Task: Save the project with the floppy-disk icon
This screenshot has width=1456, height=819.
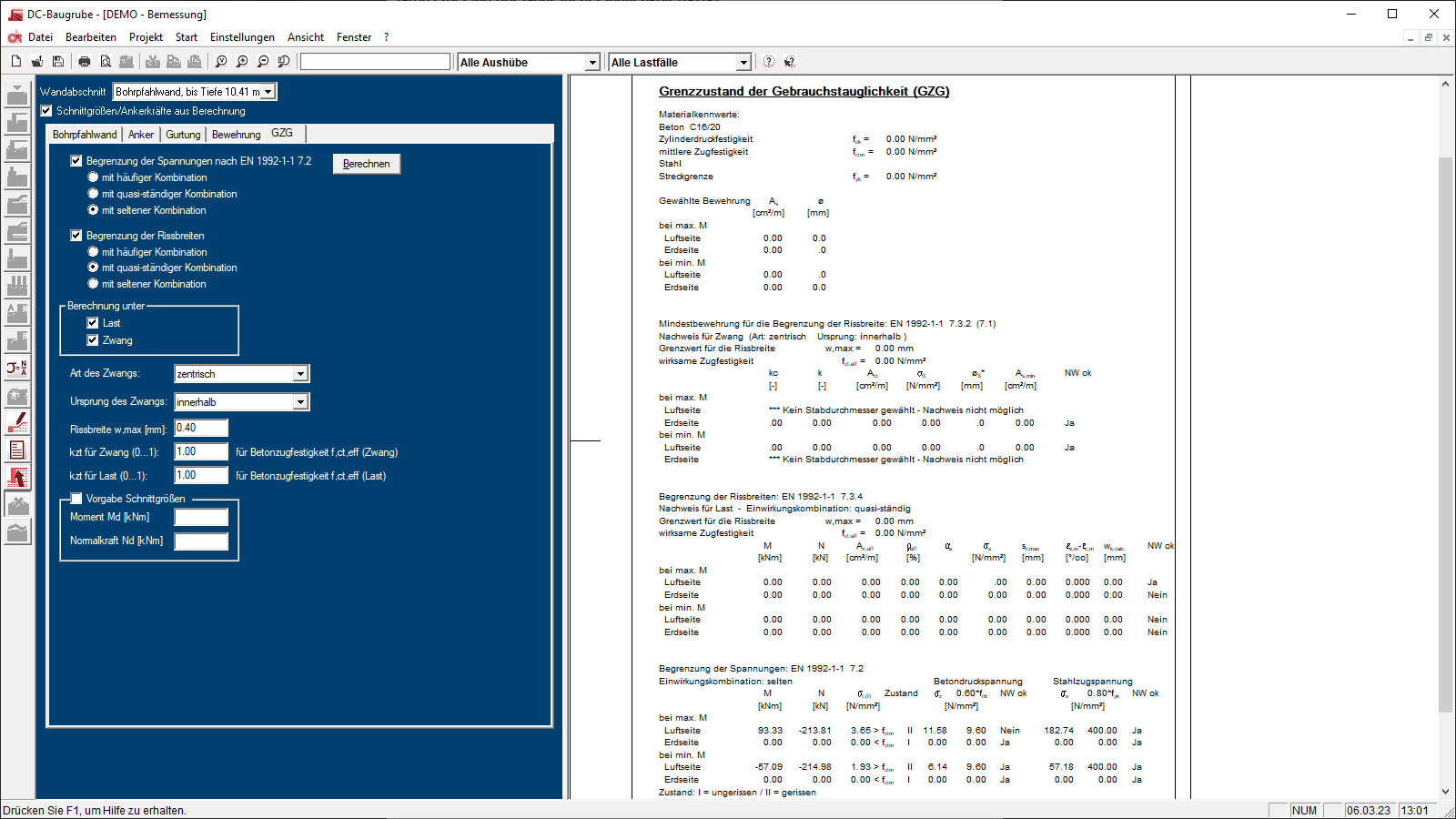Action: tap(58, 62)
